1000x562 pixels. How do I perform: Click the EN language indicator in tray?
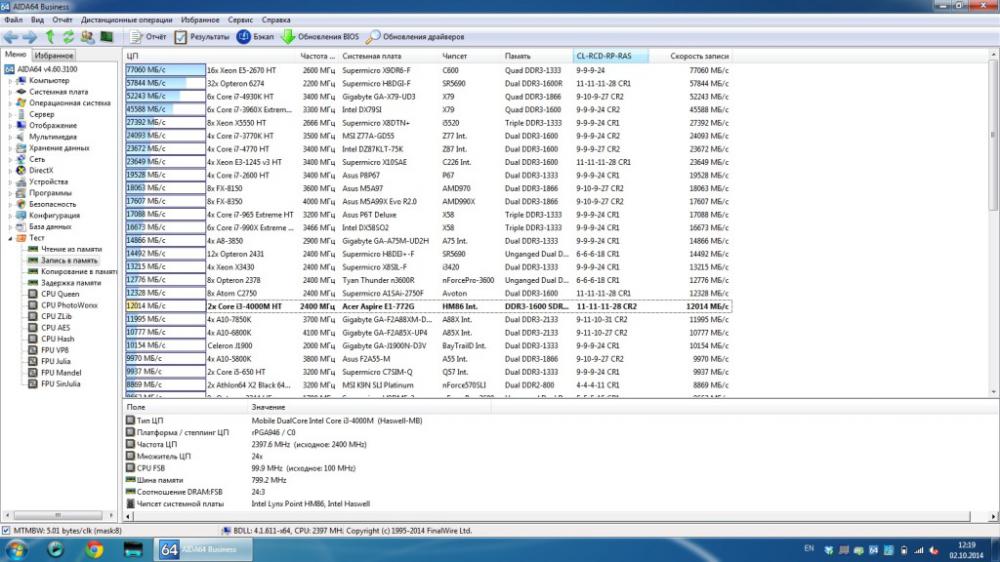pos(809,549)
